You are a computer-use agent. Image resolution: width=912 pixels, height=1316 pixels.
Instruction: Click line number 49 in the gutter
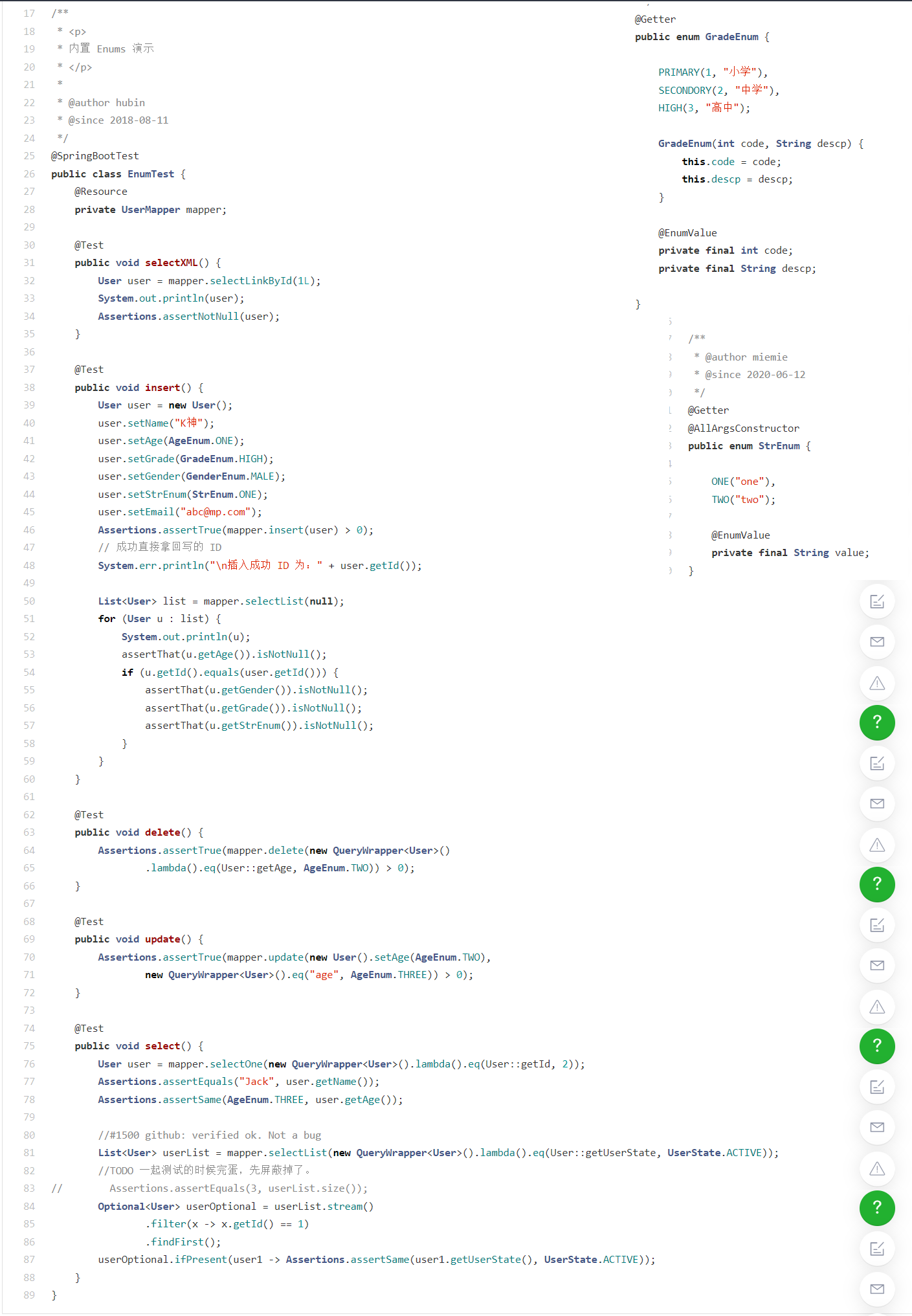point(29,583)
